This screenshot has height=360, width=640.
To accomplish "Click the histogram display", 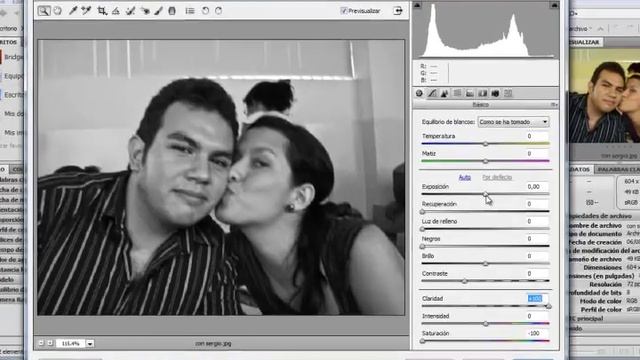I will [x=485, y=31].
